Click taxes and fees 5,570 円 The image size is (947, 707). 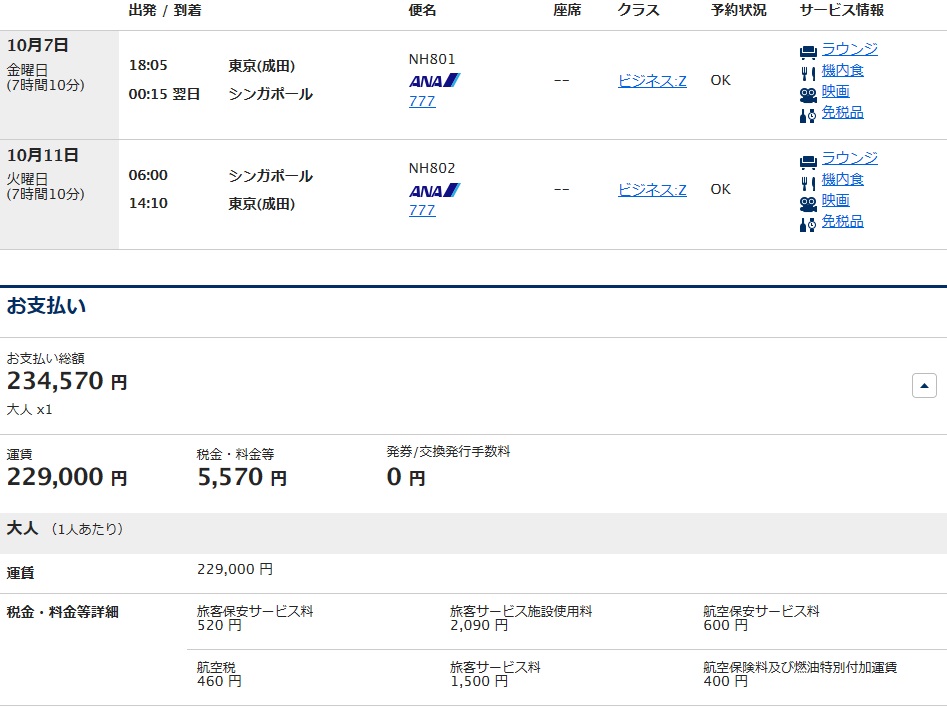point(242,477)
